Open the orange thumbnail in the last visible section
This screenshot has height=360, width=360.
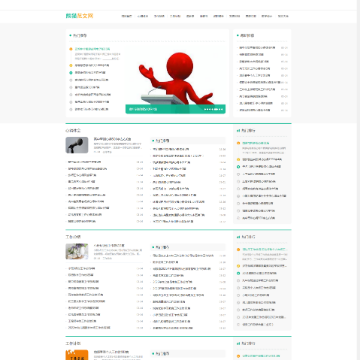pos(77,355)
